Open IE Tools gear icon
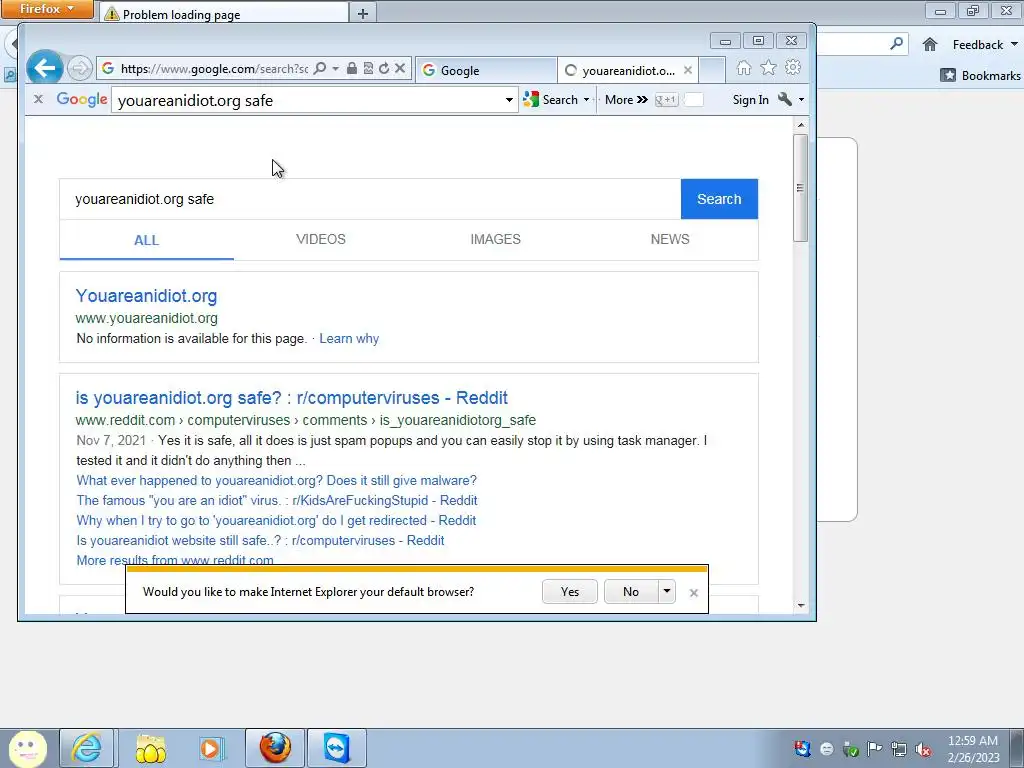The image size is (1024, 768). coord(793,68)
